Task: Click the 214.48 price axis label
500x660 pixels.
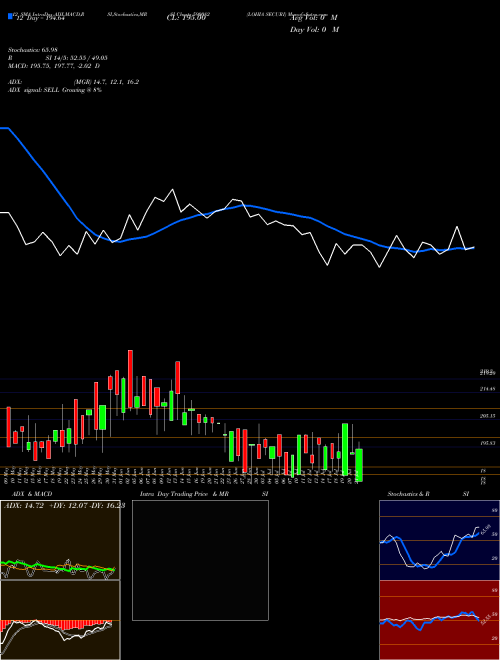Action: (487, 390)
